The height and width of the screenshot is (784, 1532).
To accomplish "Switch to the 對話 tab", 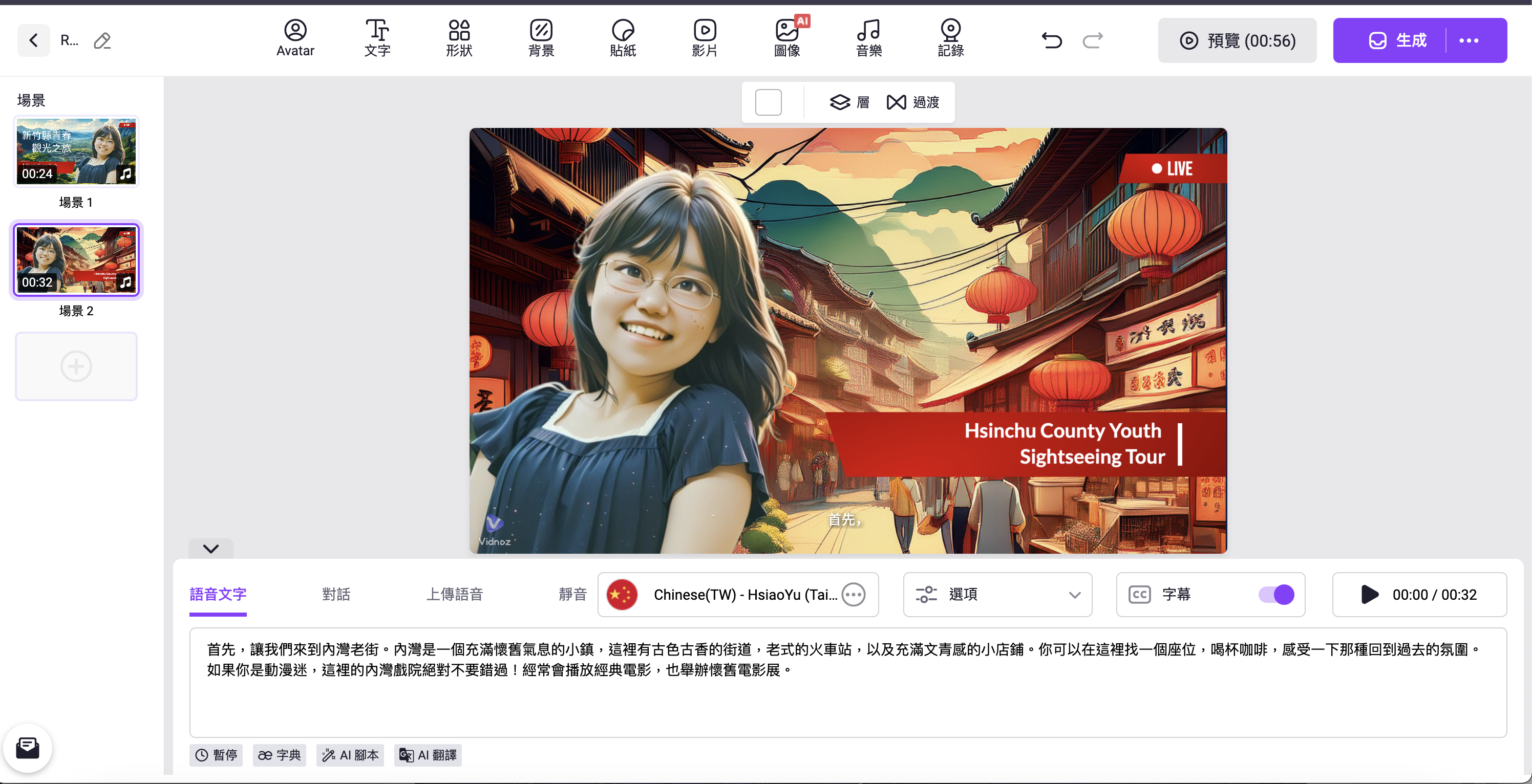I will (x=336, y=594).
